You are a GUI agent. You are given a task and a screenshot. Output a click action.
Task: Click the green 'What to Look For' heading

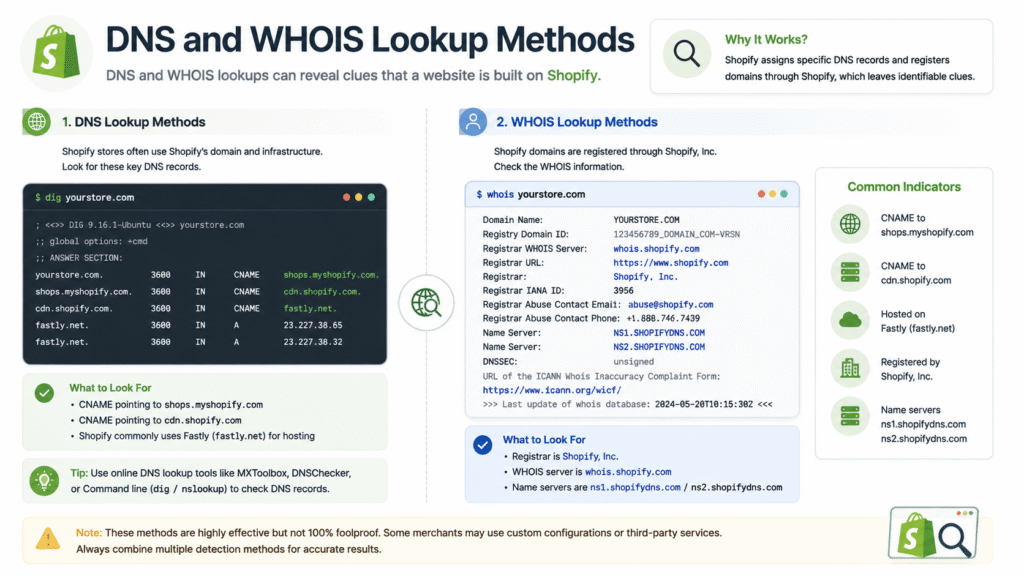coord(110,388)
